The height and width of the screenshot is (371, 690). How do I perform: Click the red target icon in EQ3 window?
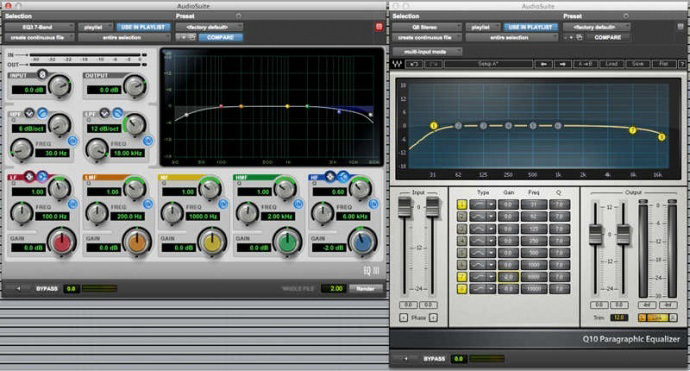point(379,27)
